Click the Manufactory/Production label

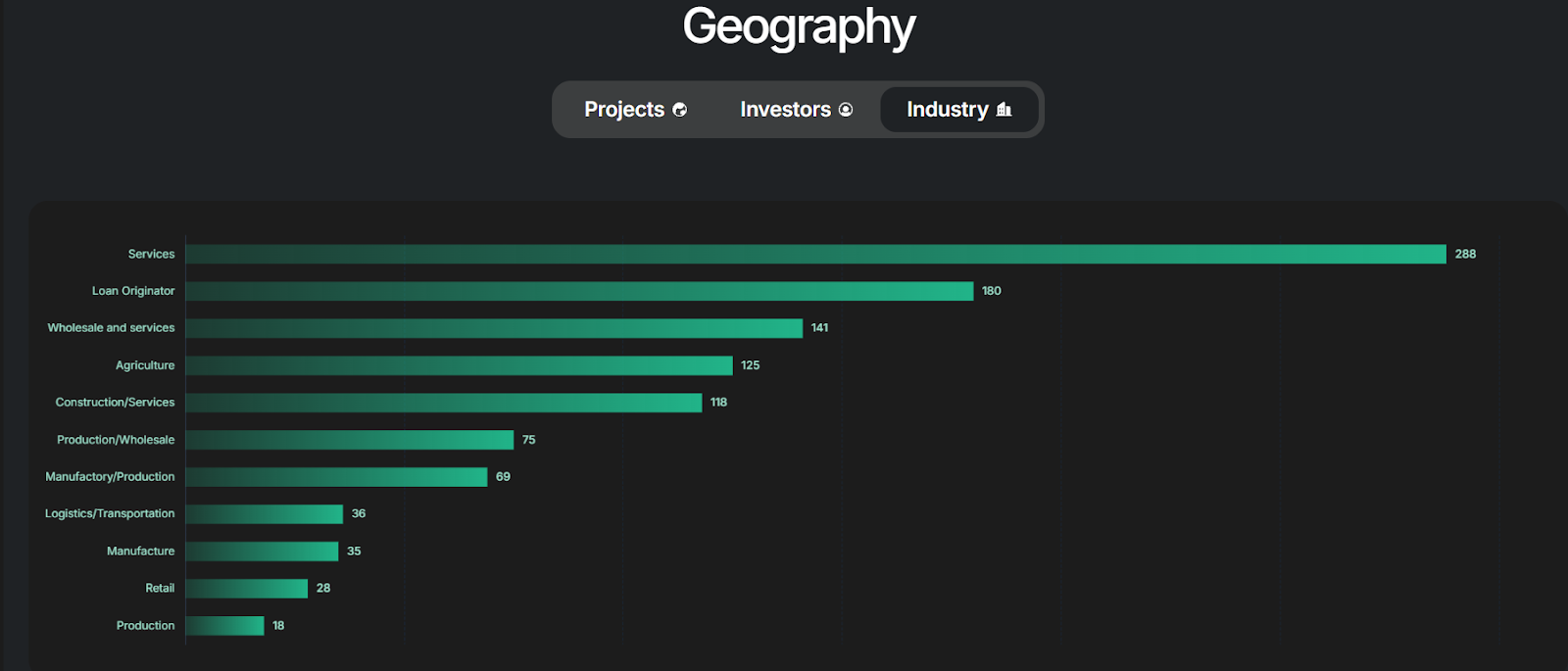[x=111, y=476]
